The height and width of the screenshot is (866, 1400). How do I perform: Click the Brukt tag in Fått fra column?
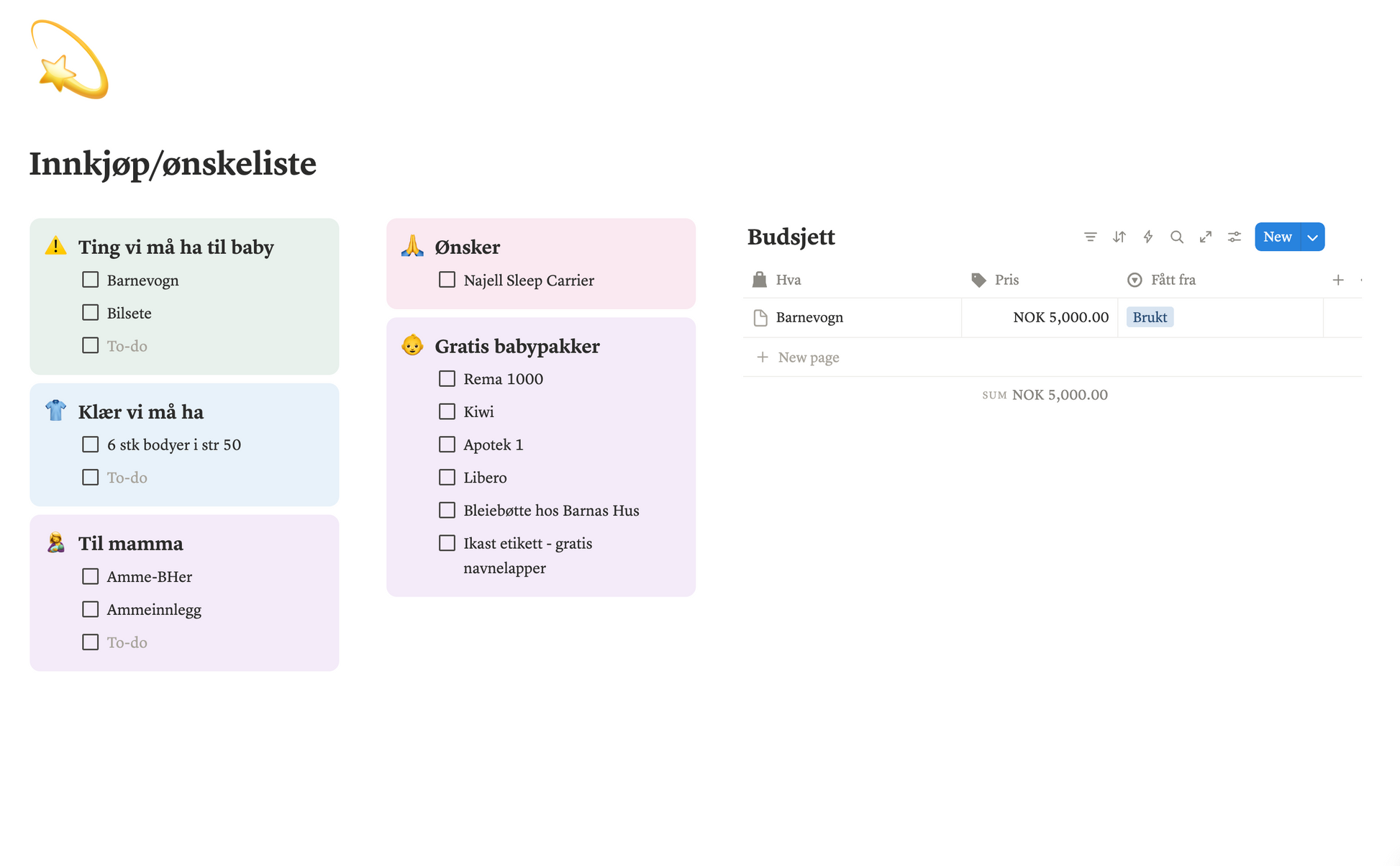1149,316
